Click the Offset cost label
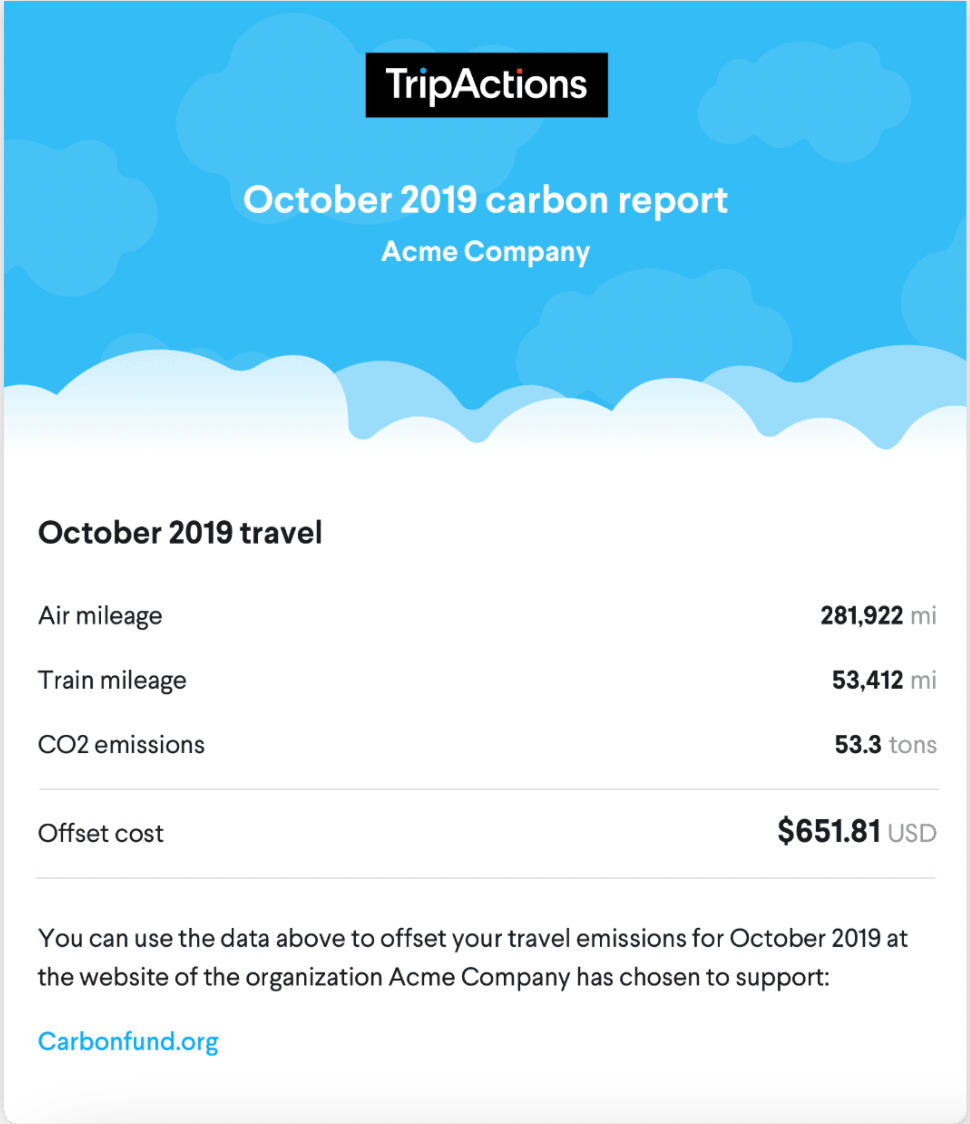 click(101, 833)
